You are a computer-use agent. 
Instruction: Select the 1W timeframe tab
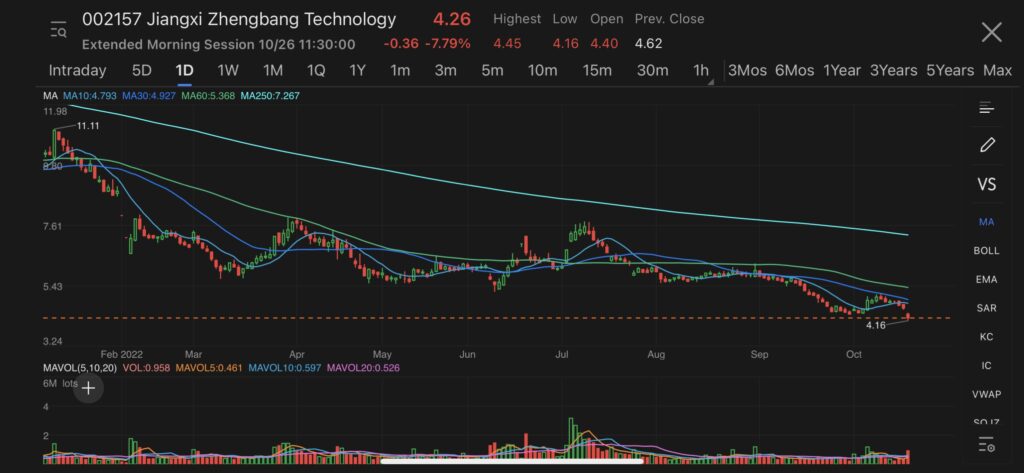coord(228,71)
